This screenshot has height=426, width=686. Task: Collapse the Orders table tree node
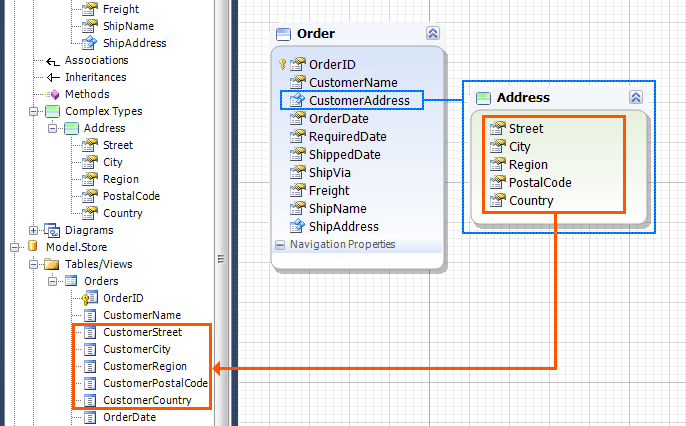pos(52,282)
